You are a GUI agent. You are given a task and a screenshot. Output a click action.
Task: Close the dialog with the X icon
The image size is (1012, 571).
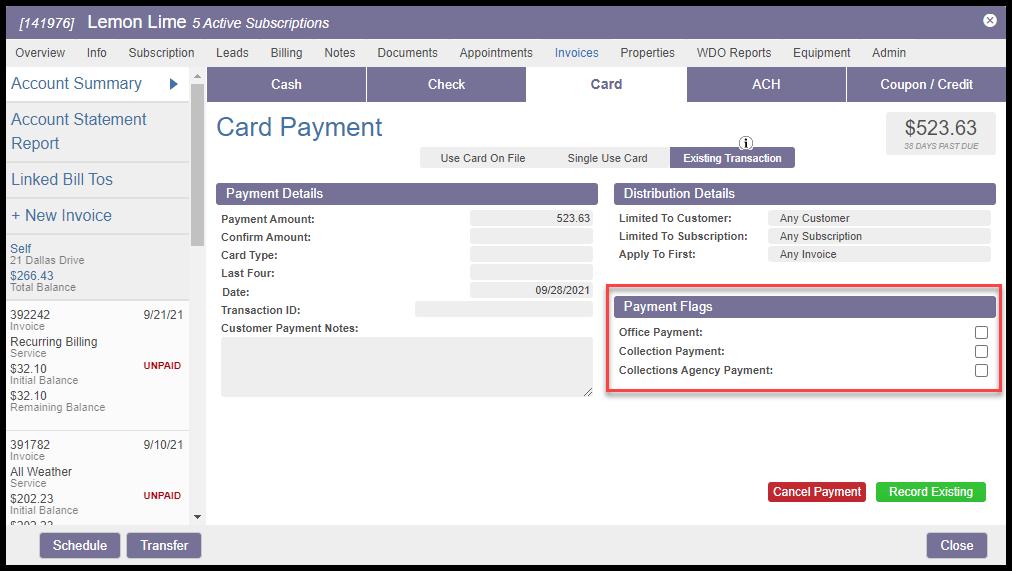989,20
